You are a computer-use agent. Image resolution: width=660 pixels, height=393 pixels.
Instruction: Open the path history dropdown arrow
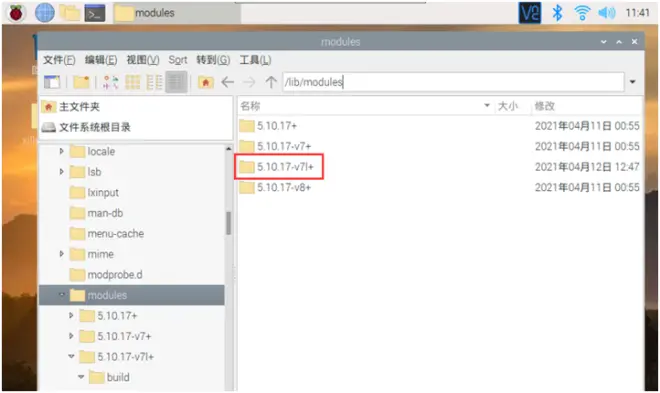(633, 82)
